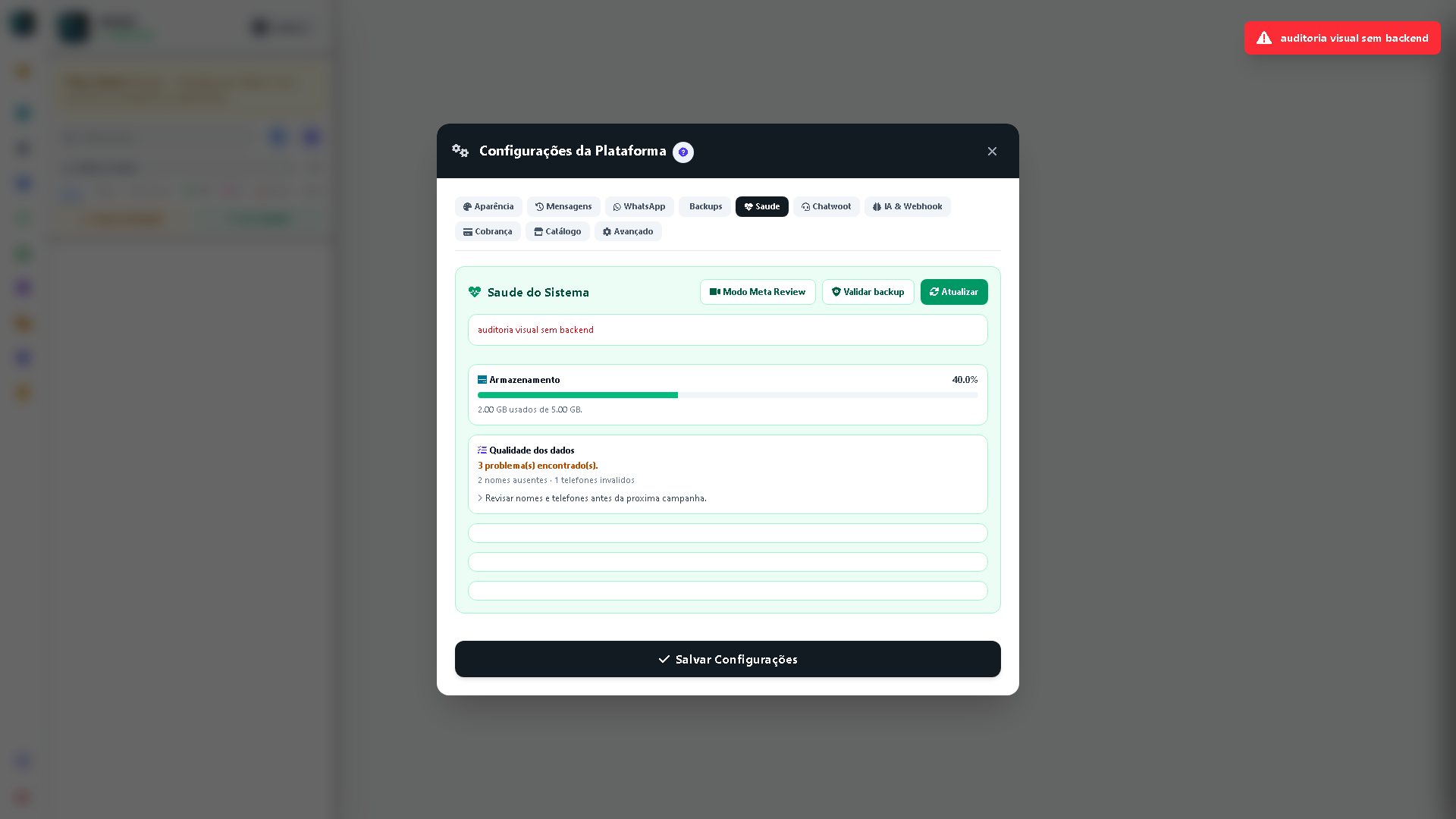Screen dimensions: 1456x819
Task: Open the Cobrança tab
Action: (x=488, y=231)
